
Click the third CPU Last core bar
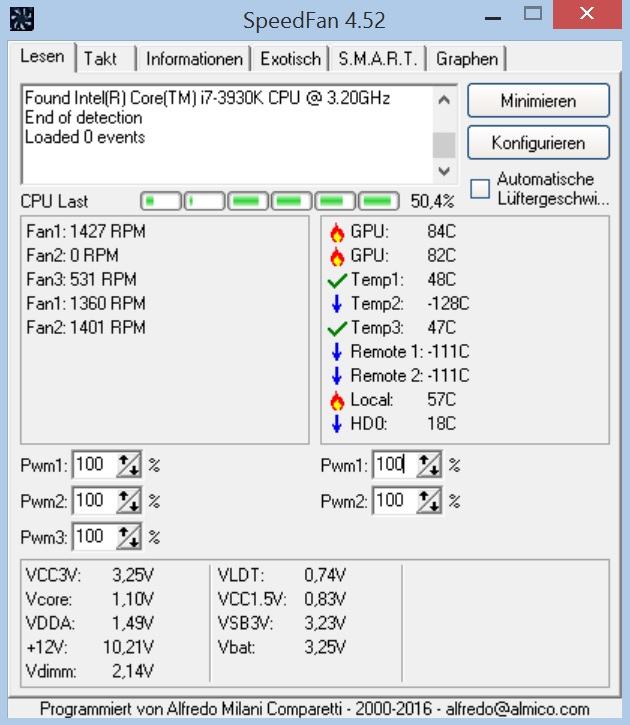[x=248, y=201]
